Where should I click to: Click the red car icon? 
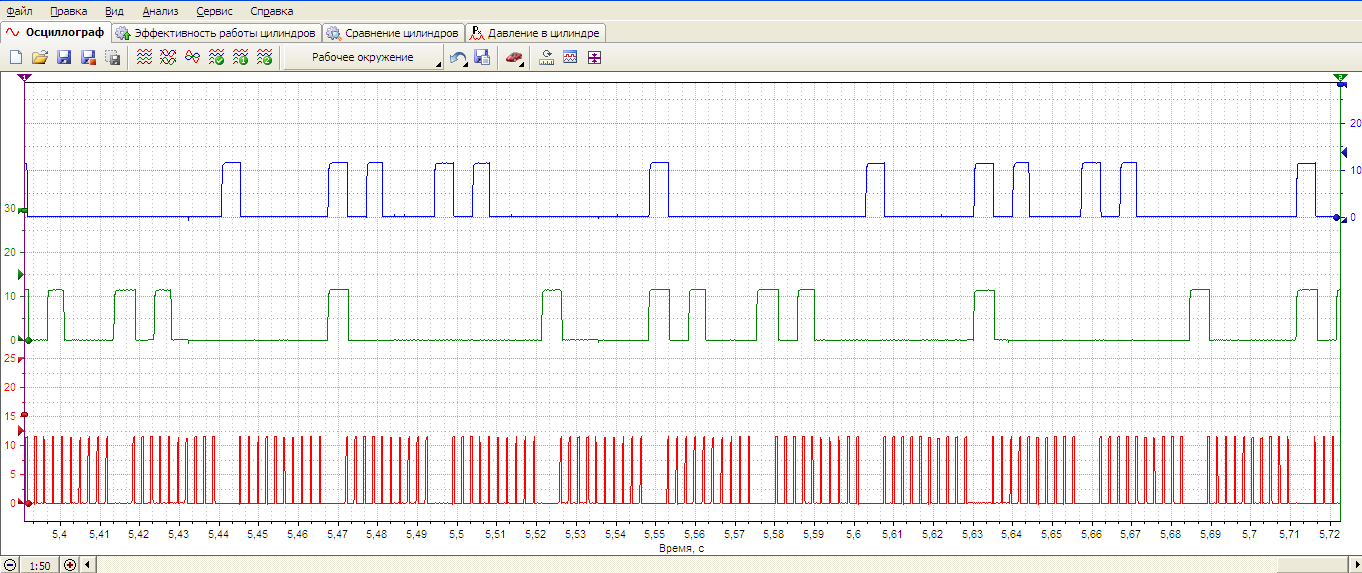pos(512,58)
